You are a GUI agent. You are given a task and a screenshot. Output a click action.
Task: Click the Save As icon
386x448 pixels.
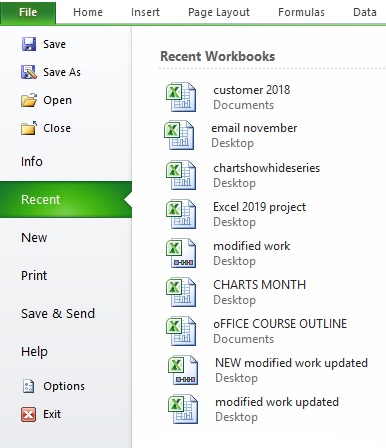pos(29,72)
